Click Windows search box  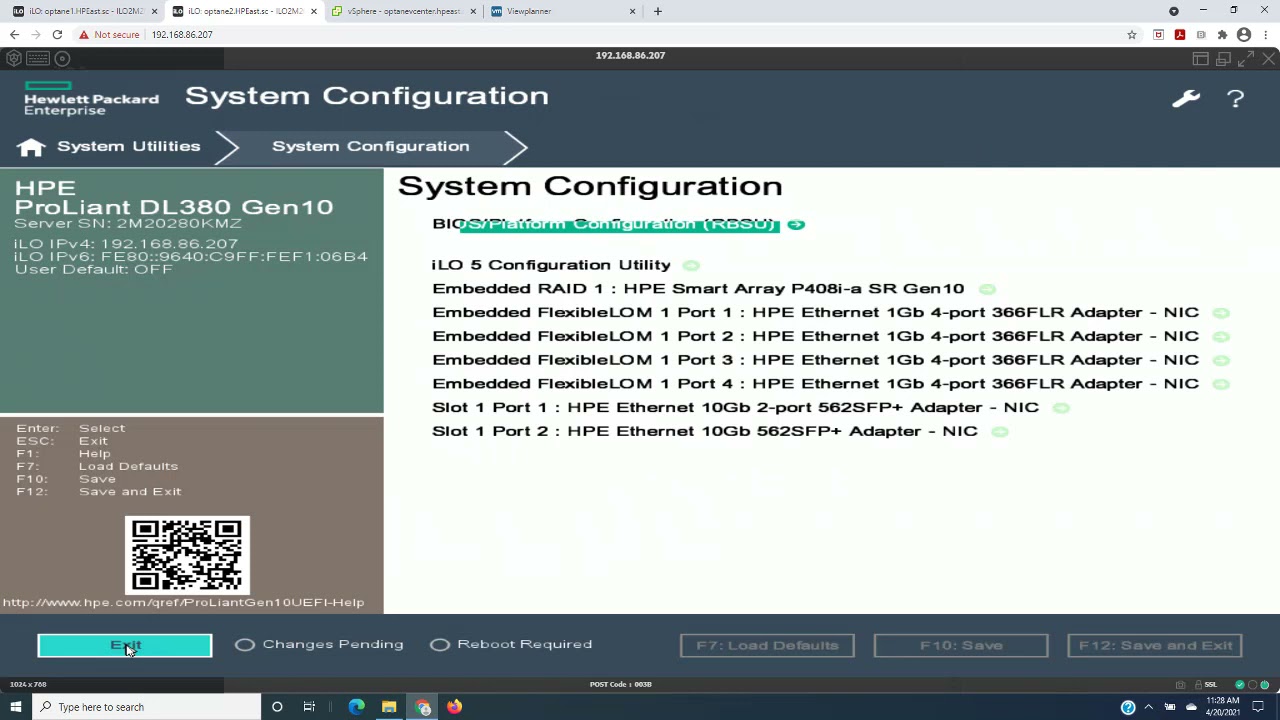[x=146, y=707]
